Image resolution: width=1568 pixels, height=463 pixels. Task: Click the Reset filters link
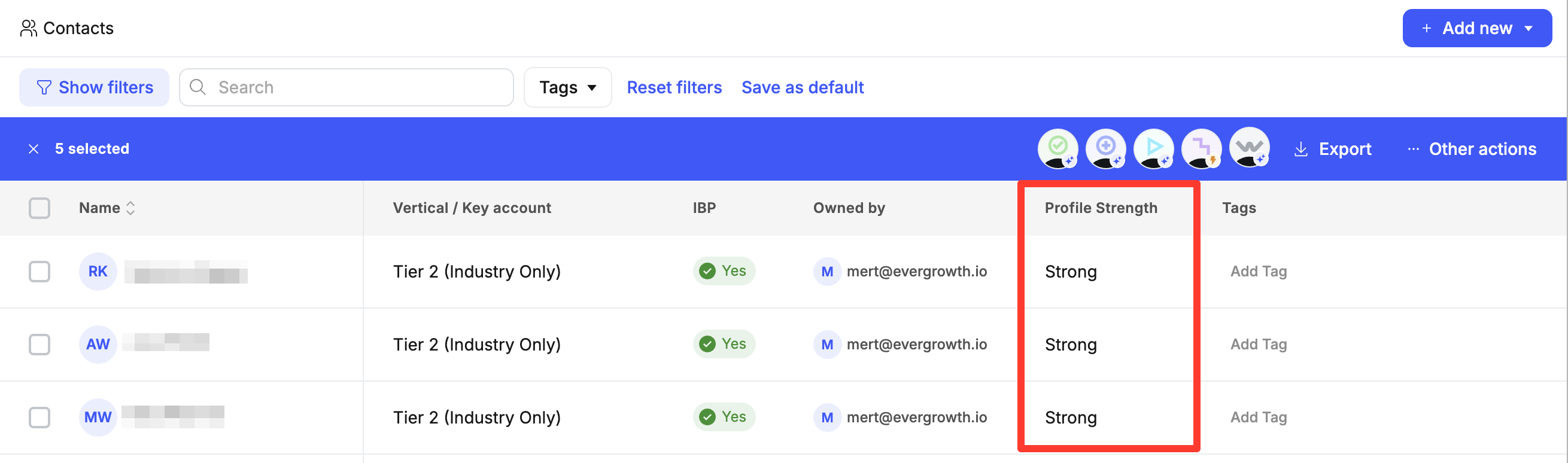[674, 87]
